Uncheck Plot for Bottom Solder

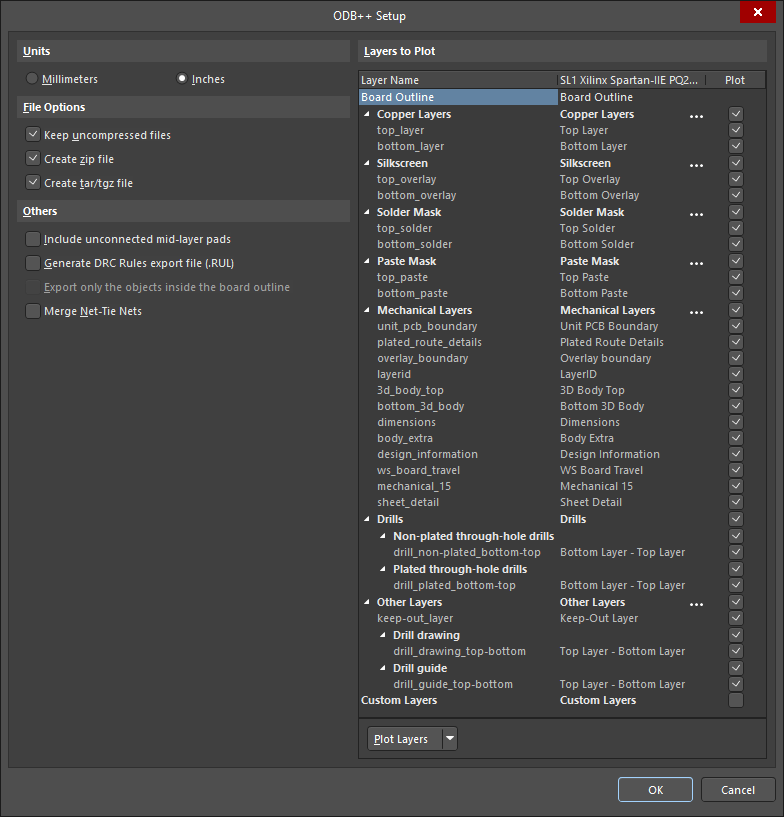[x=736, y=244]
